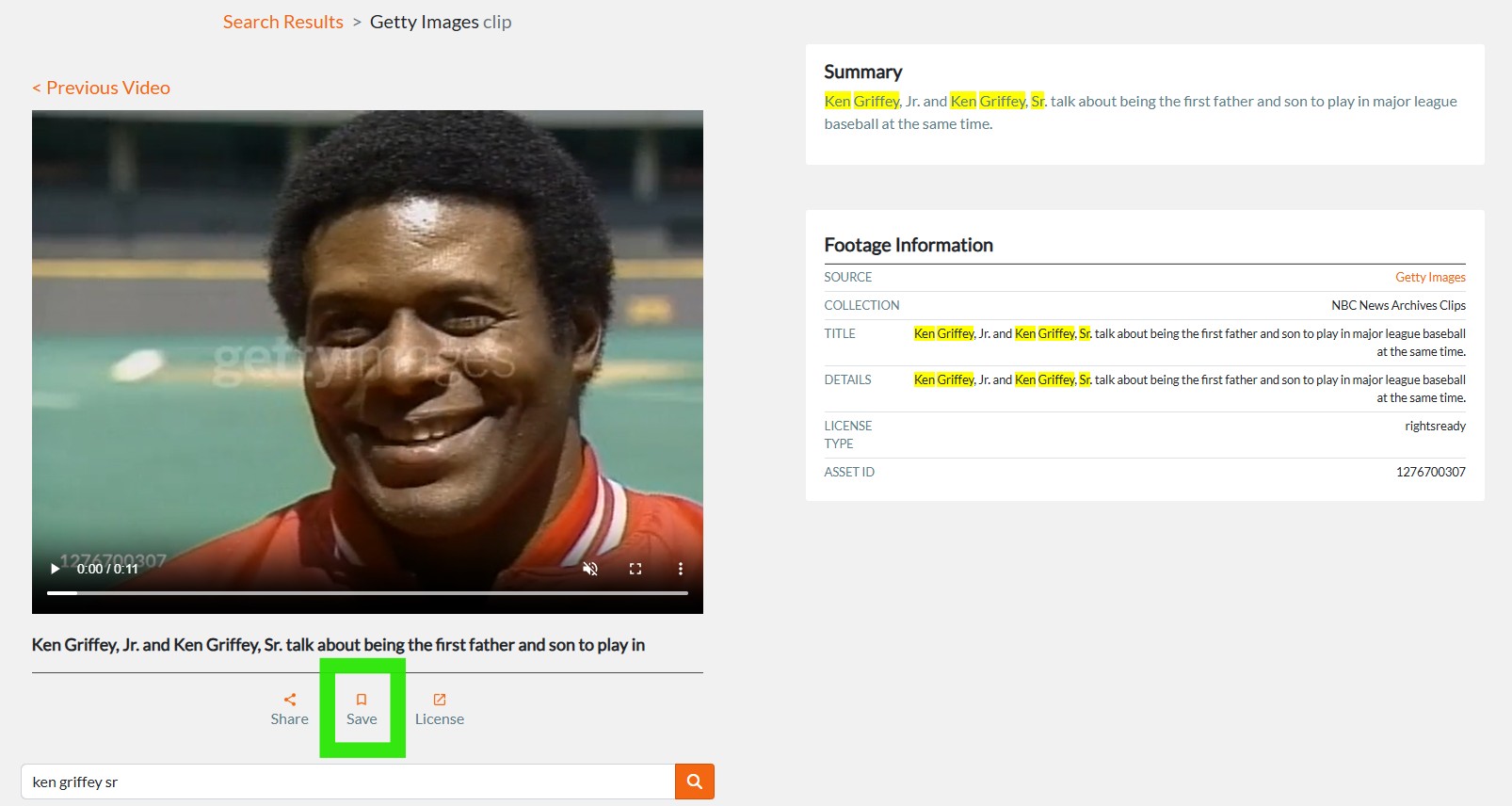
Task: Click the ASSET ID row label
Action: tap(849, 472)
